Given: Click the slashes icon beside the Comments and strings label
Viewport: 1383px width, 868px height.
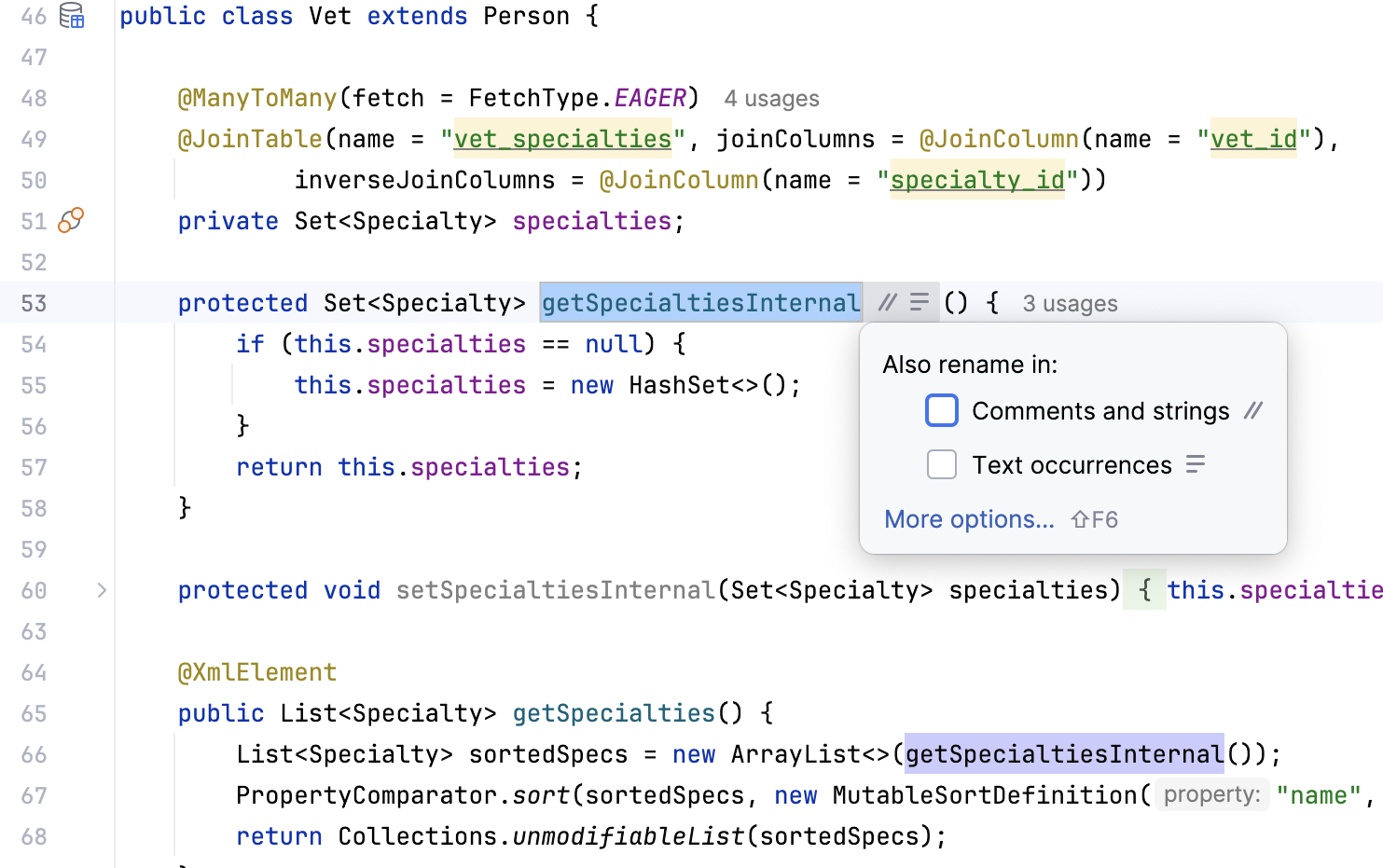Looking at the screenshot, I should 1253,410.
